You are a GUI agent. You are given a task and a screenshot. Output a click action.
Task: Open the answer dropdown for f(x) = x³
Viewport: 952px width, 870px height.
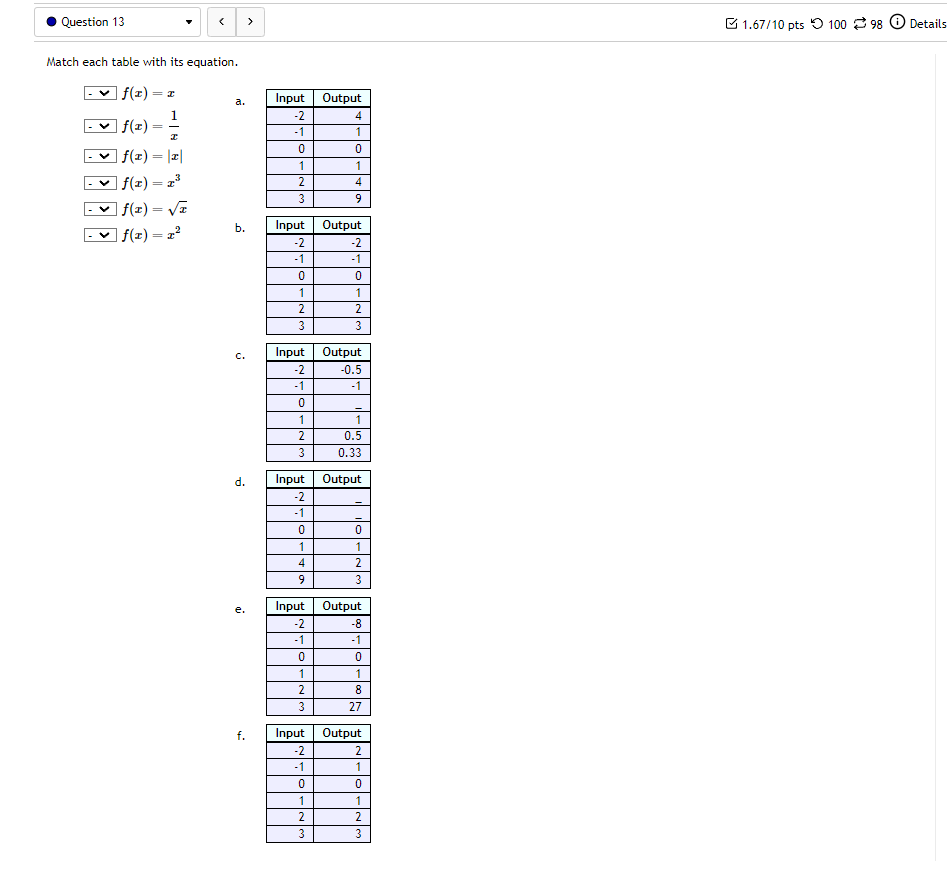[99, 182]
